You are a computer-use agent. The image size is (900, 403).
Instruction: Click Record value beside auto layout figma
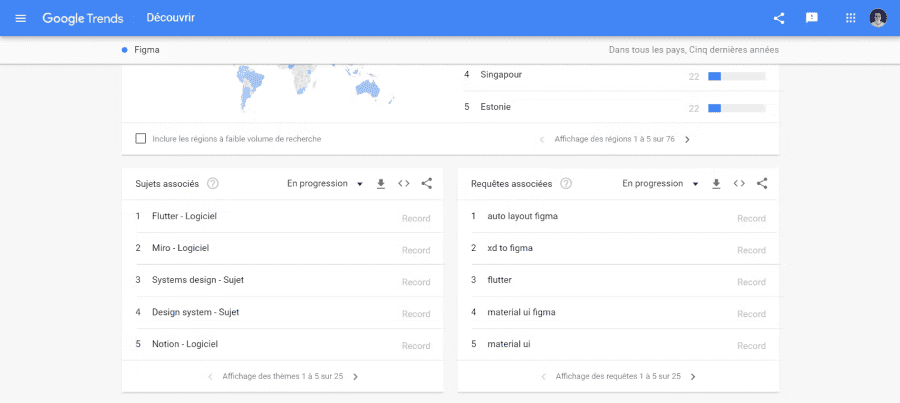tap(751, 218)
